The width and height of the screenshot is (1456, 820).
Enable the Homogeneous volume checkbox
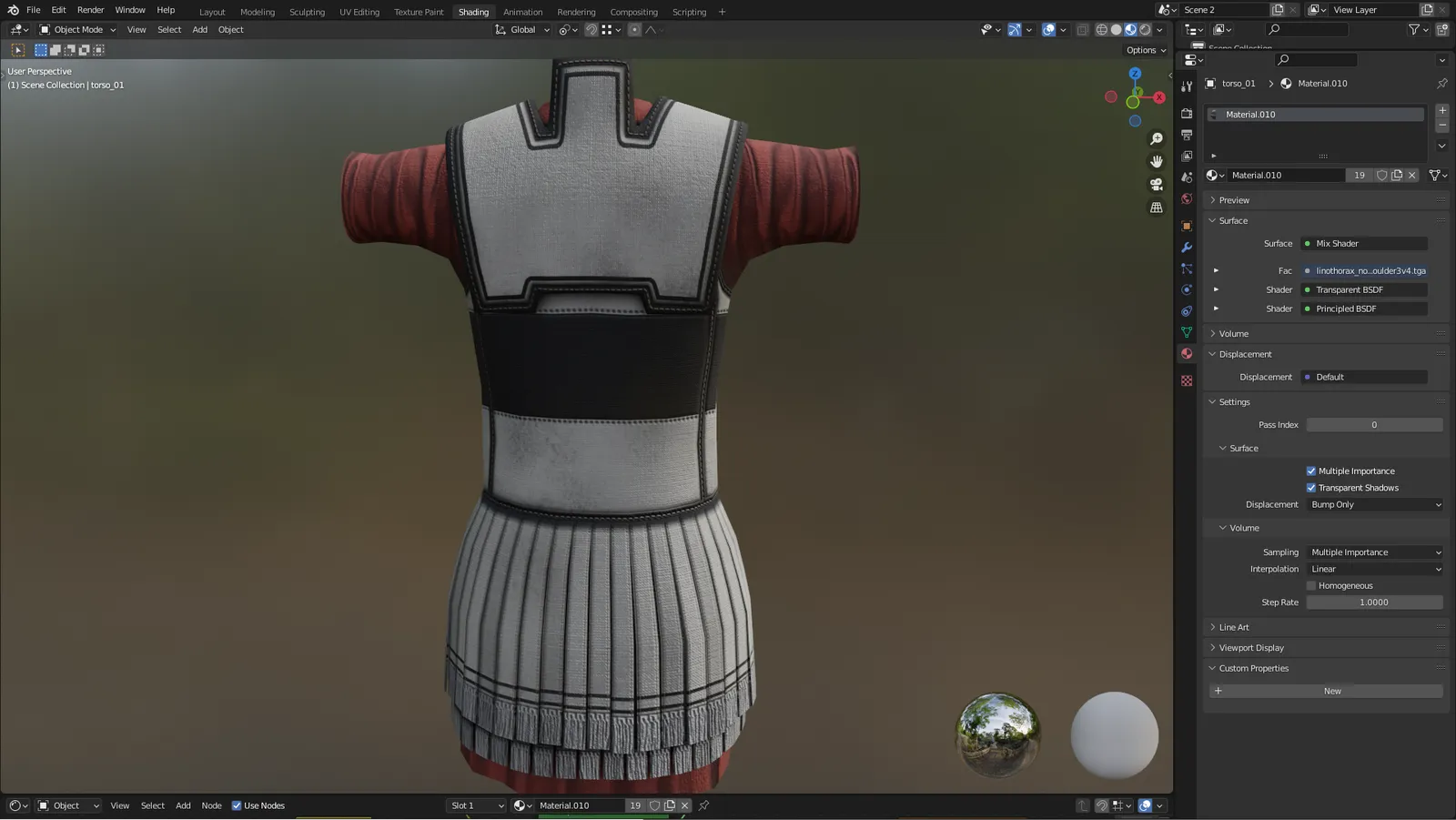(1311, 586)
